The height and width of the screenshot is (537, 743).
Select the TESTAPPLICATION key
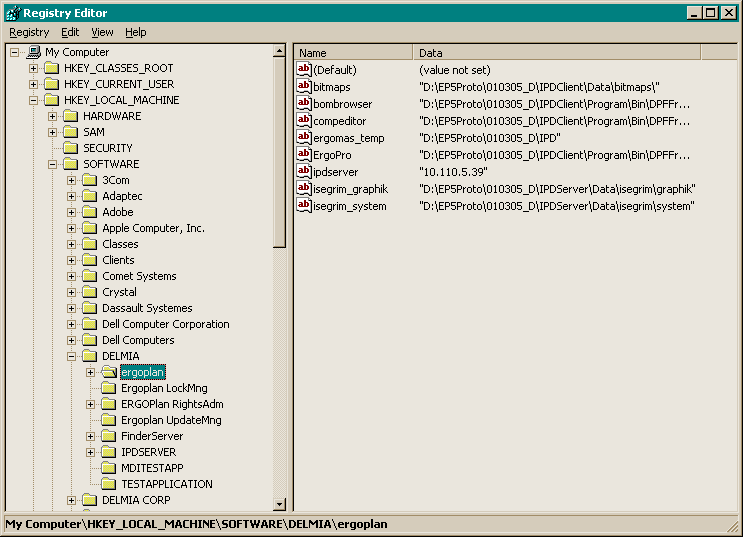(x=166, y=484)
